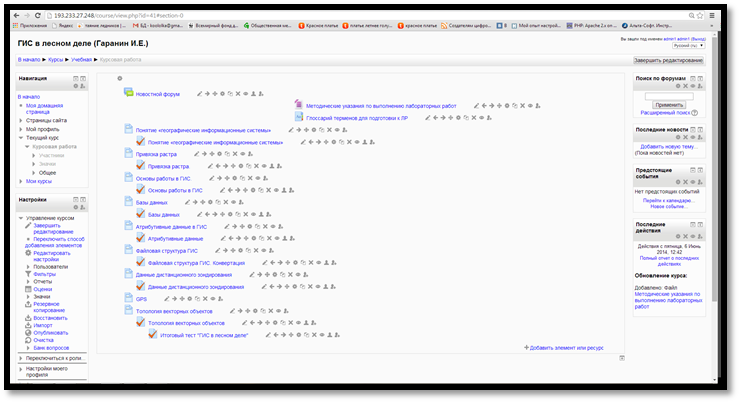Click the rename pencil icon beside Новостной форум
The image size is (740, 403).
[x=200, y=94]
